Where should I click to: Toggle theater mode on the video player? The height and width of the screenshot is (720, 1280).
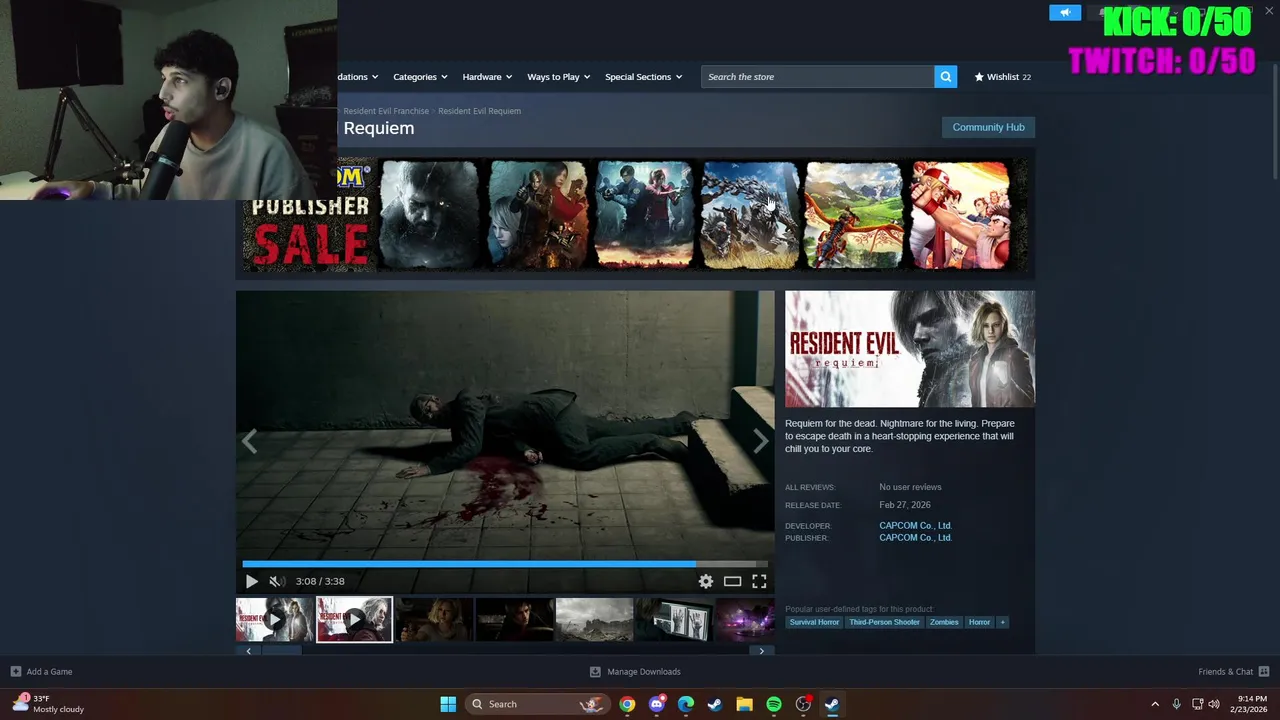pos(732,581)
